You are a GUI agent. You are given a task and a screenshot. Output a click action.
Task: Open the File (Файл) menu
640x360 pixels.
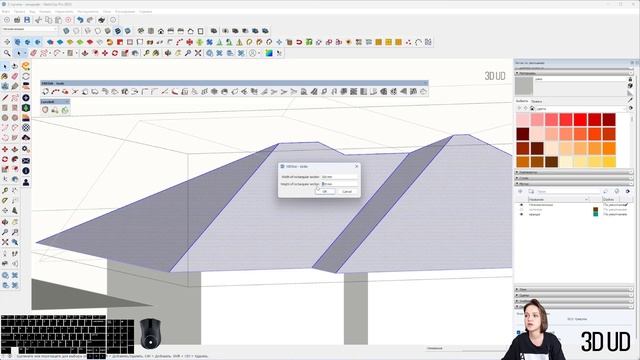(5, 11)
